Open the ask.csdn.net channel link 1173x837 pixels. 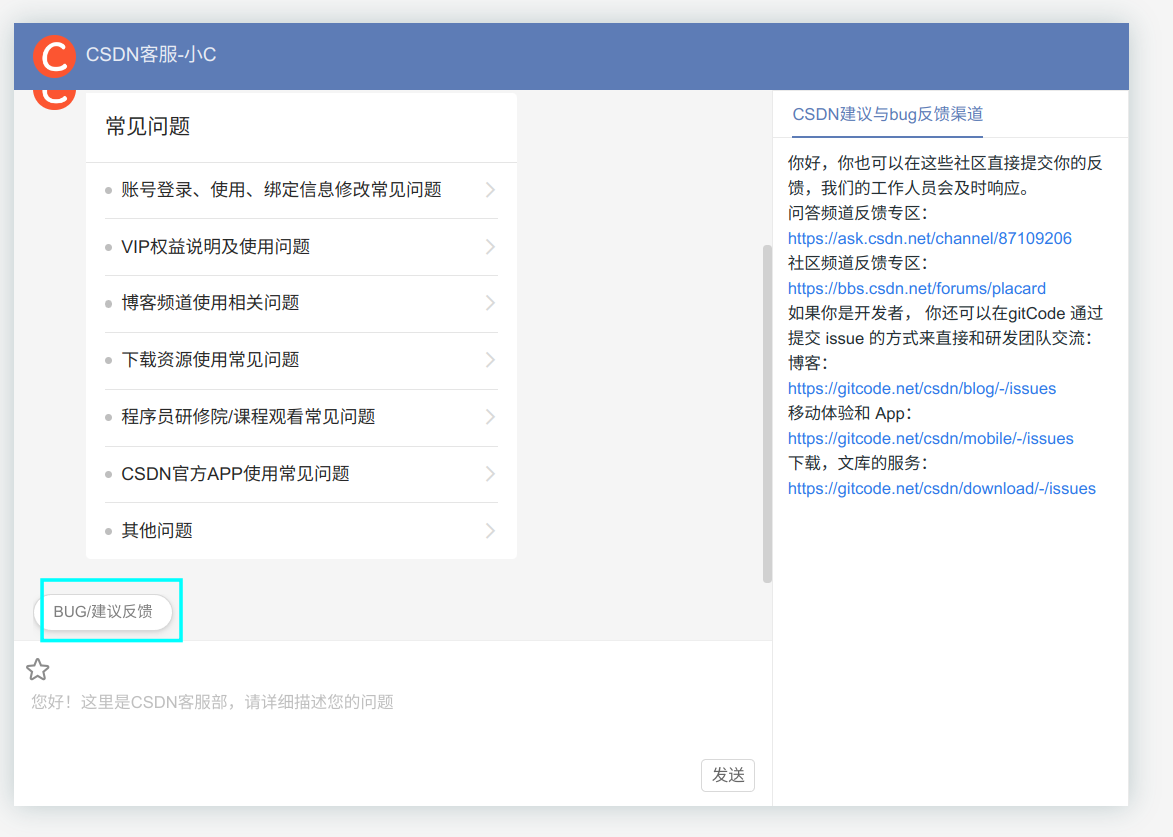[929, 239]
